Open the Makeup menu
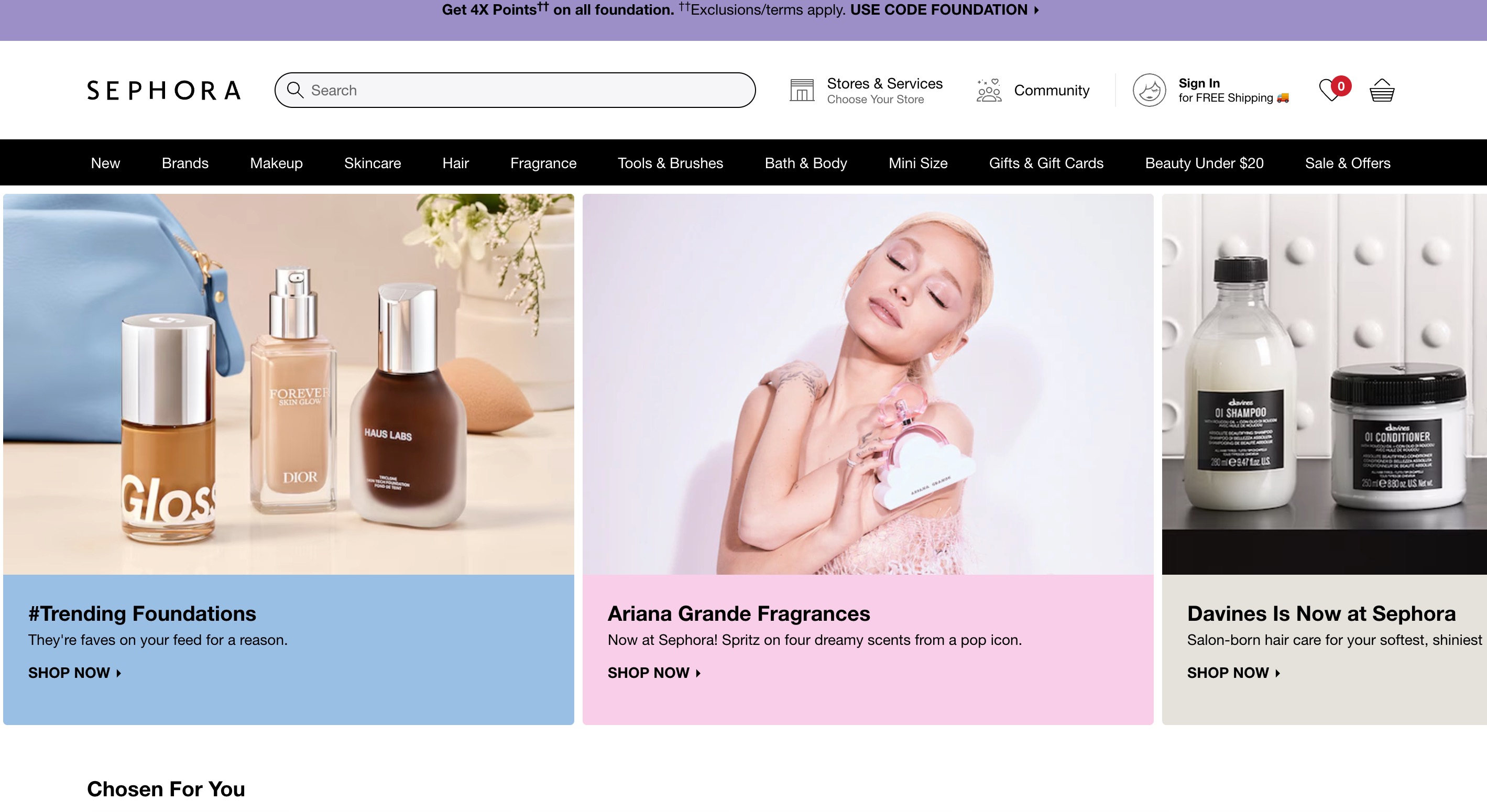 [x=276, y=163]
